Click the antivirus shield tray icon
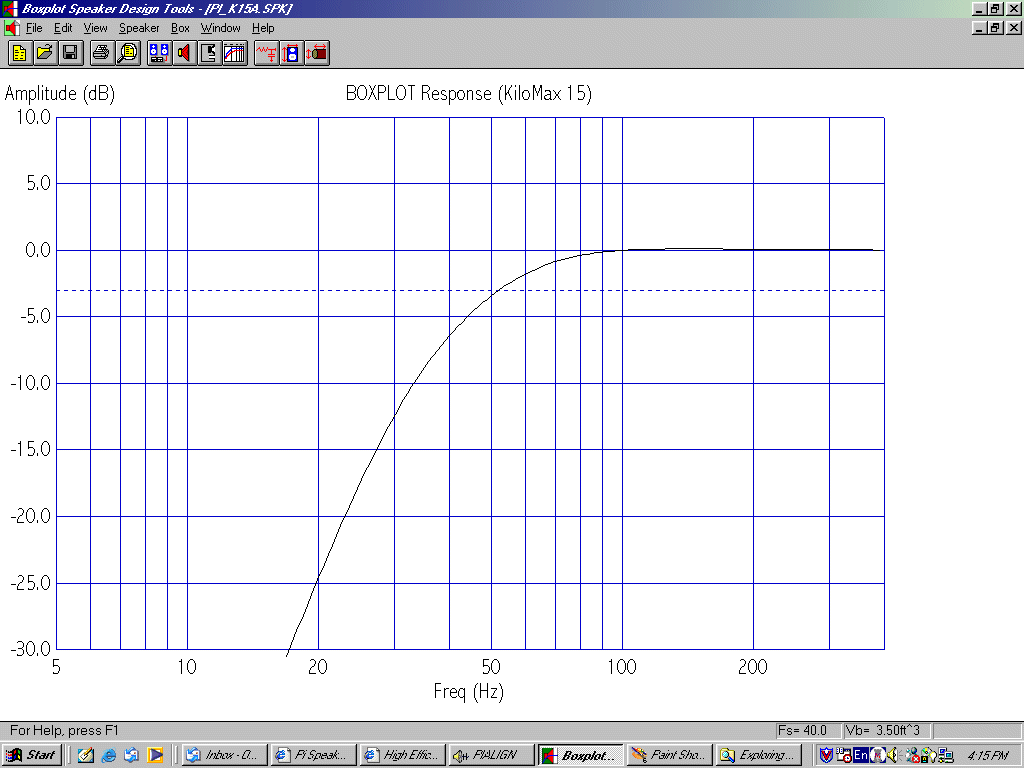Screen dimensions: 1024x768 [x=826, y=755]
